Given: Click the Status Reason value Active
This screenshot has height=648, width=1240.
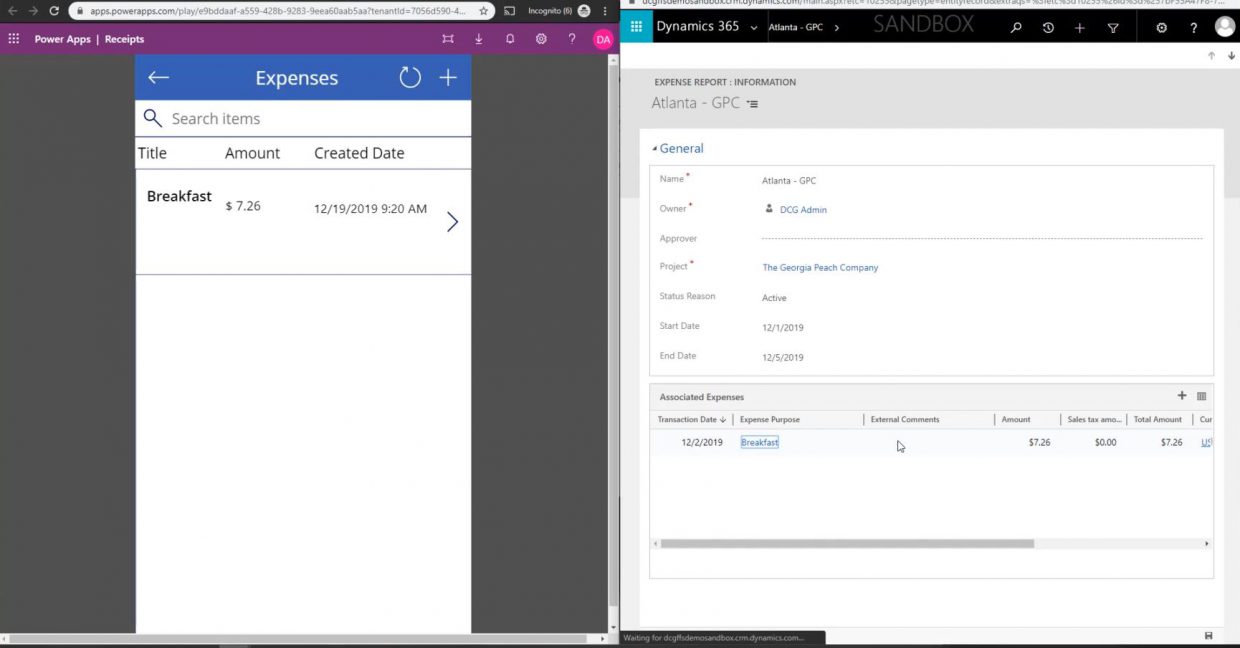Looking at the screenshot, I should [774, 298].
